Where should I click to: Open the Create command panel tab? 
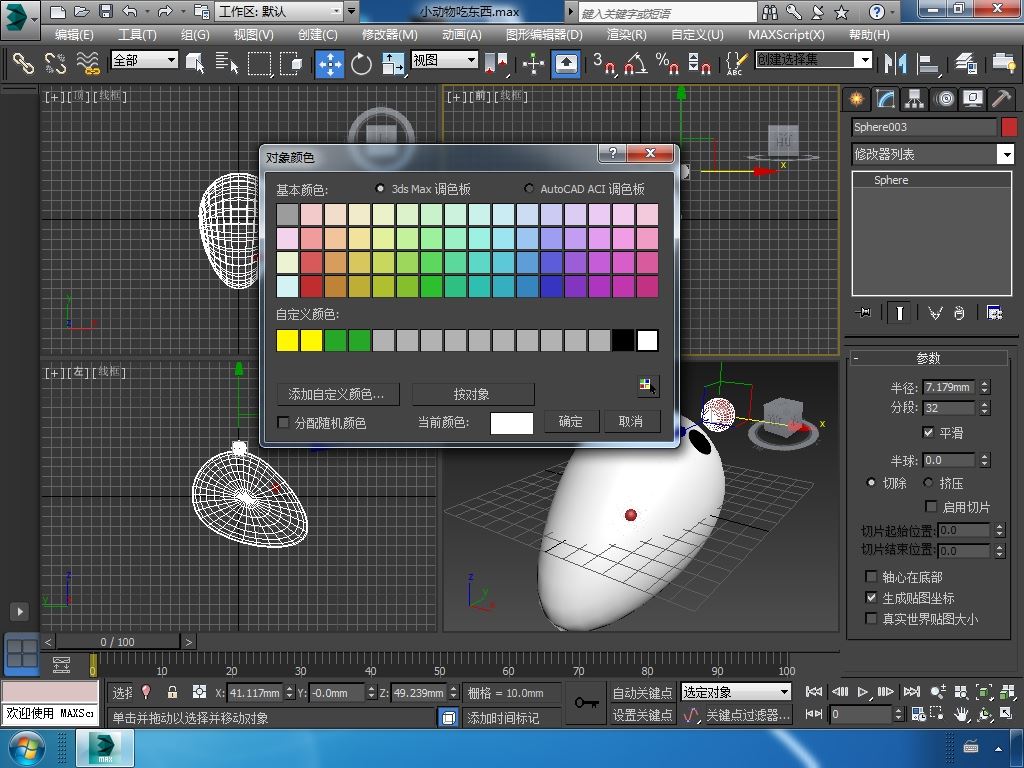tap(856, 99)
